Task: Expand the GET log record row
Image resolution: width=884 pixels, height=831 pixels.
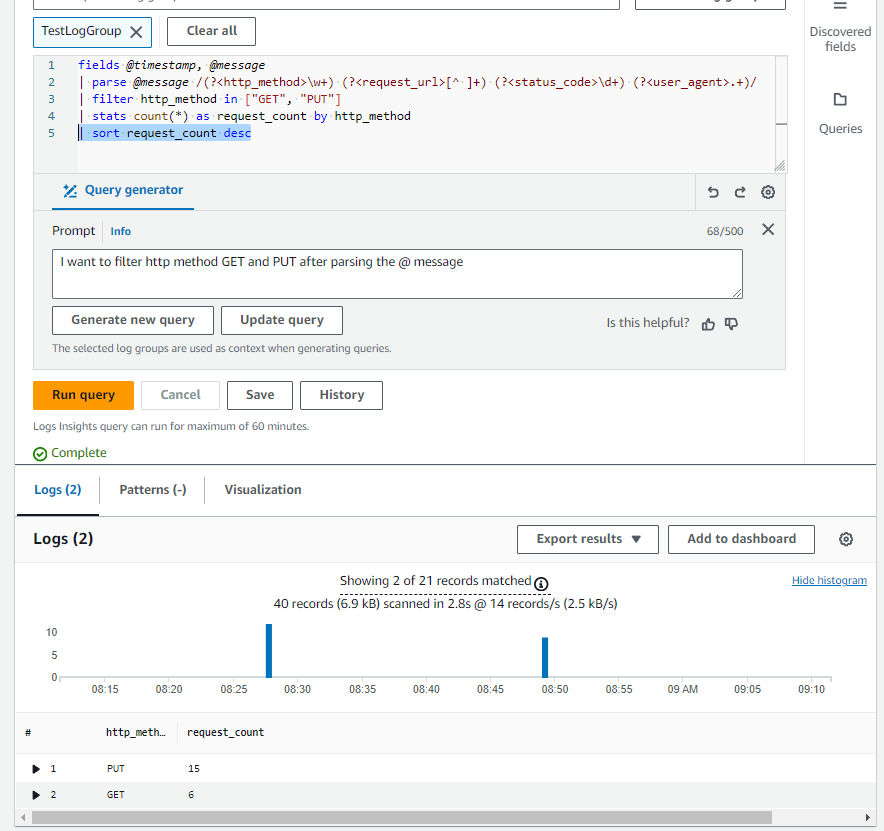Action: [37, 794]
